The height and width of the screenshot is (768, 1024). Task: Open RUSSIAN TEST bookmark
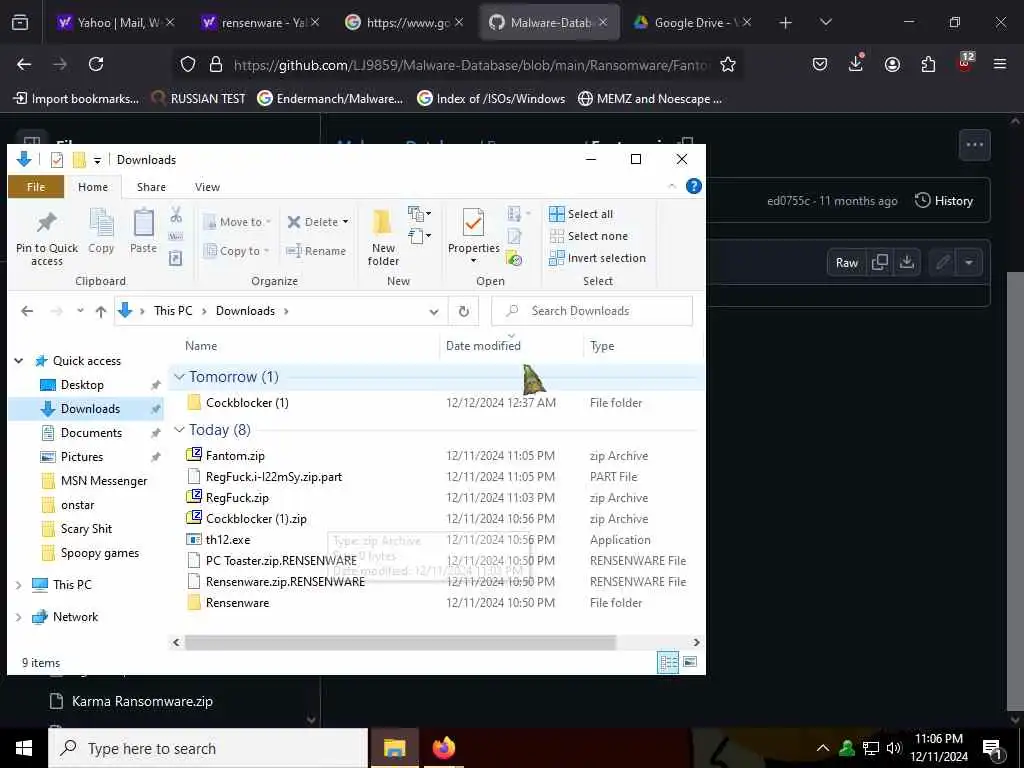click(x=198, y=99)
